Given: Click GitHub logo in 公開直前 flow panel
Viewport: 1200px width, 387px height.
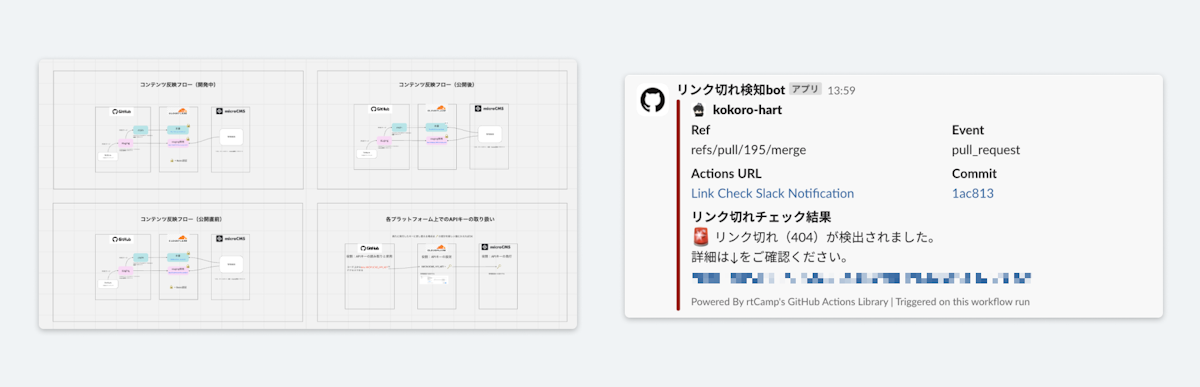Looking at the screenshot, I should pyautogui.click(x=122, y=240).
